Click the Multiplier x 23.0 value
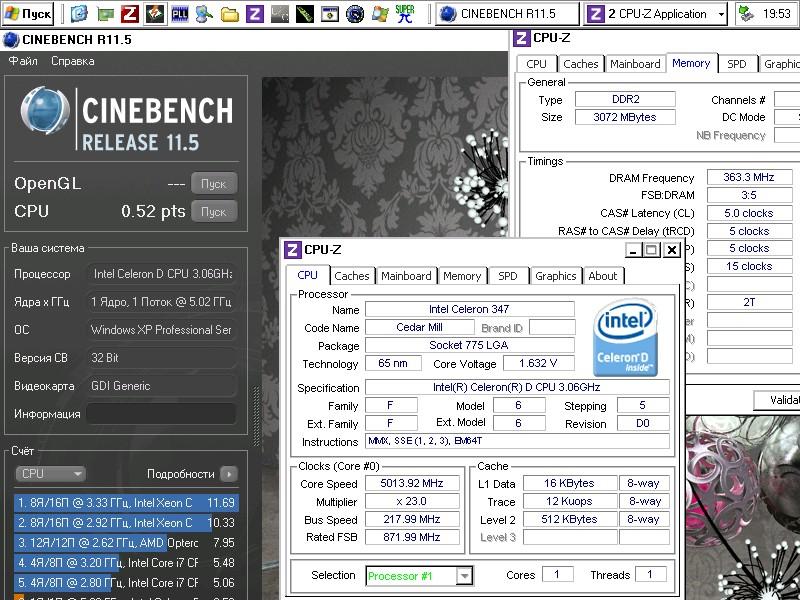 point(412,501)
